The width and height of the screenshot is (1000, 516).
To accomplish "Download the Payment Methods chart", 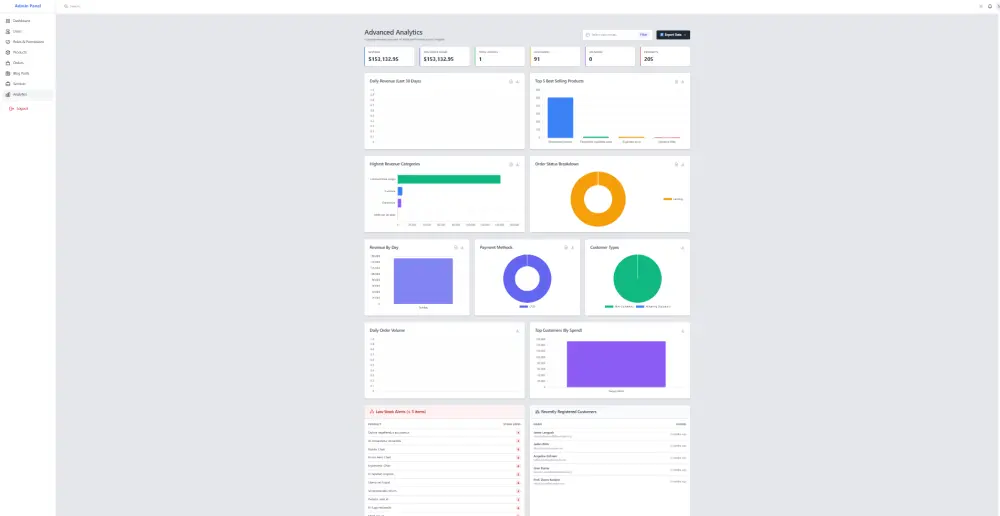I will click(x=572, y=247).
